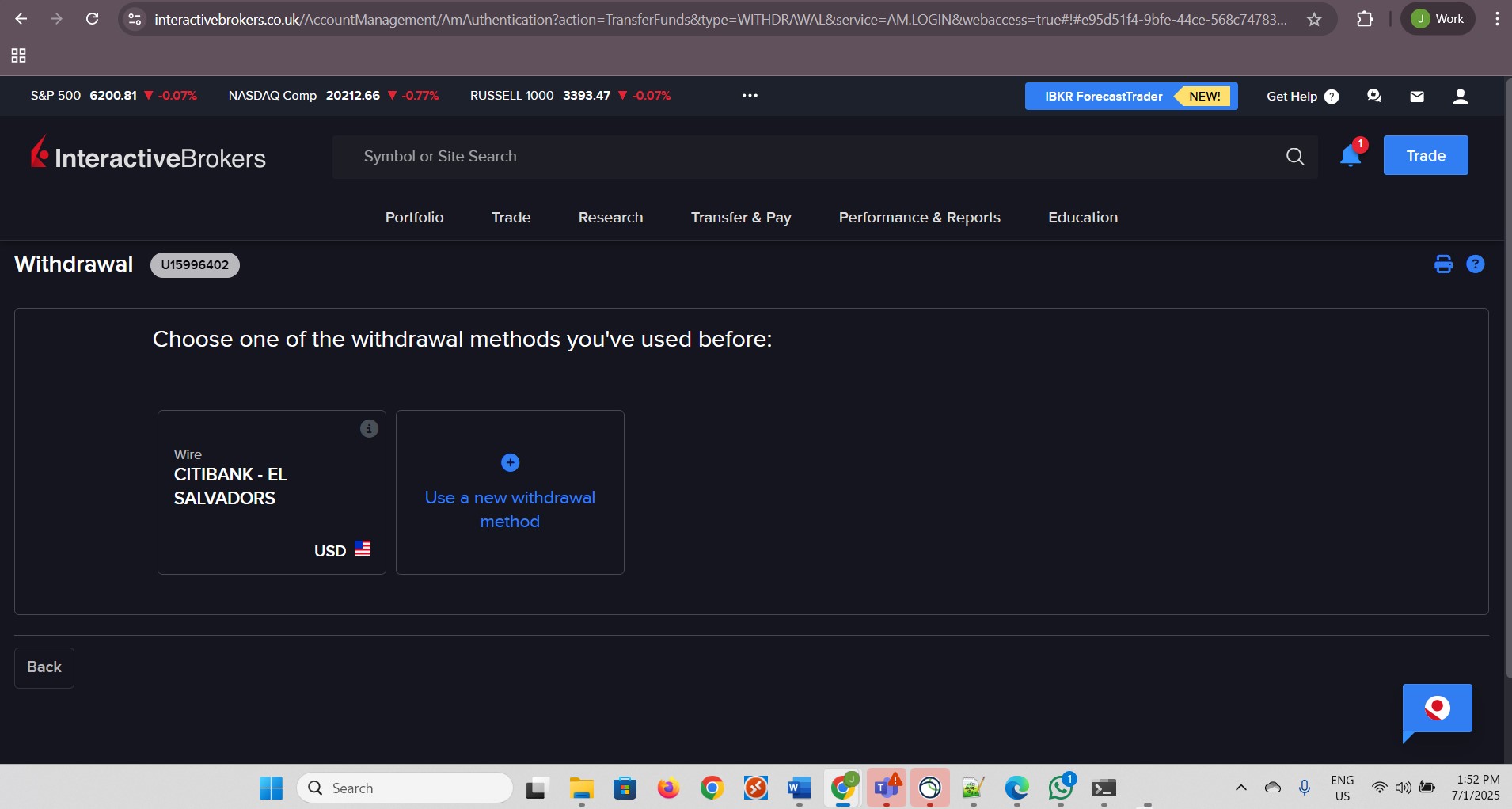1512x809 pixels.
Task: Click the Back button
Action: [44, 667]
